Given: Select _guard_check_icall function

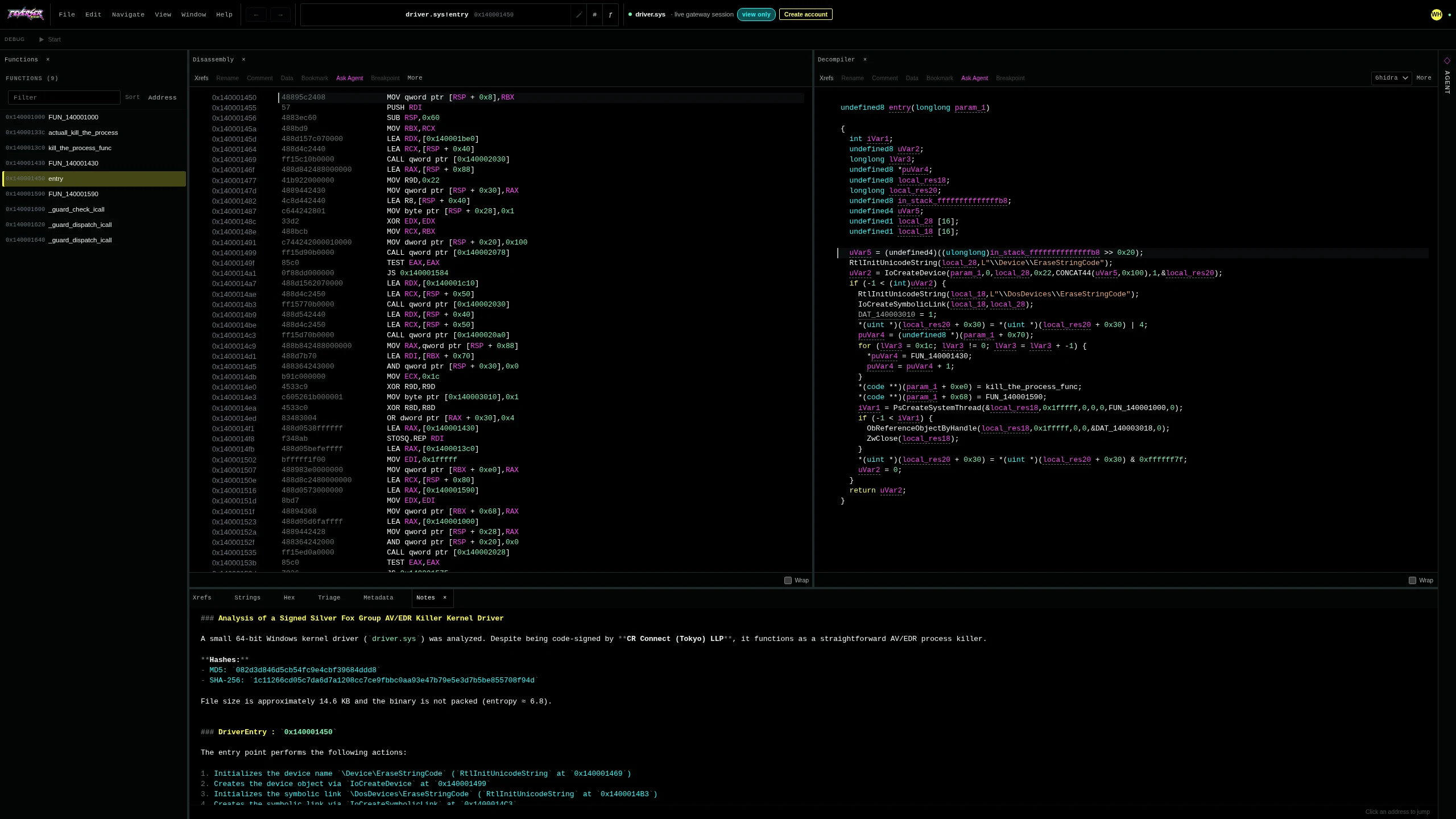Looking at the screenshot, I should tap(94, 209).
